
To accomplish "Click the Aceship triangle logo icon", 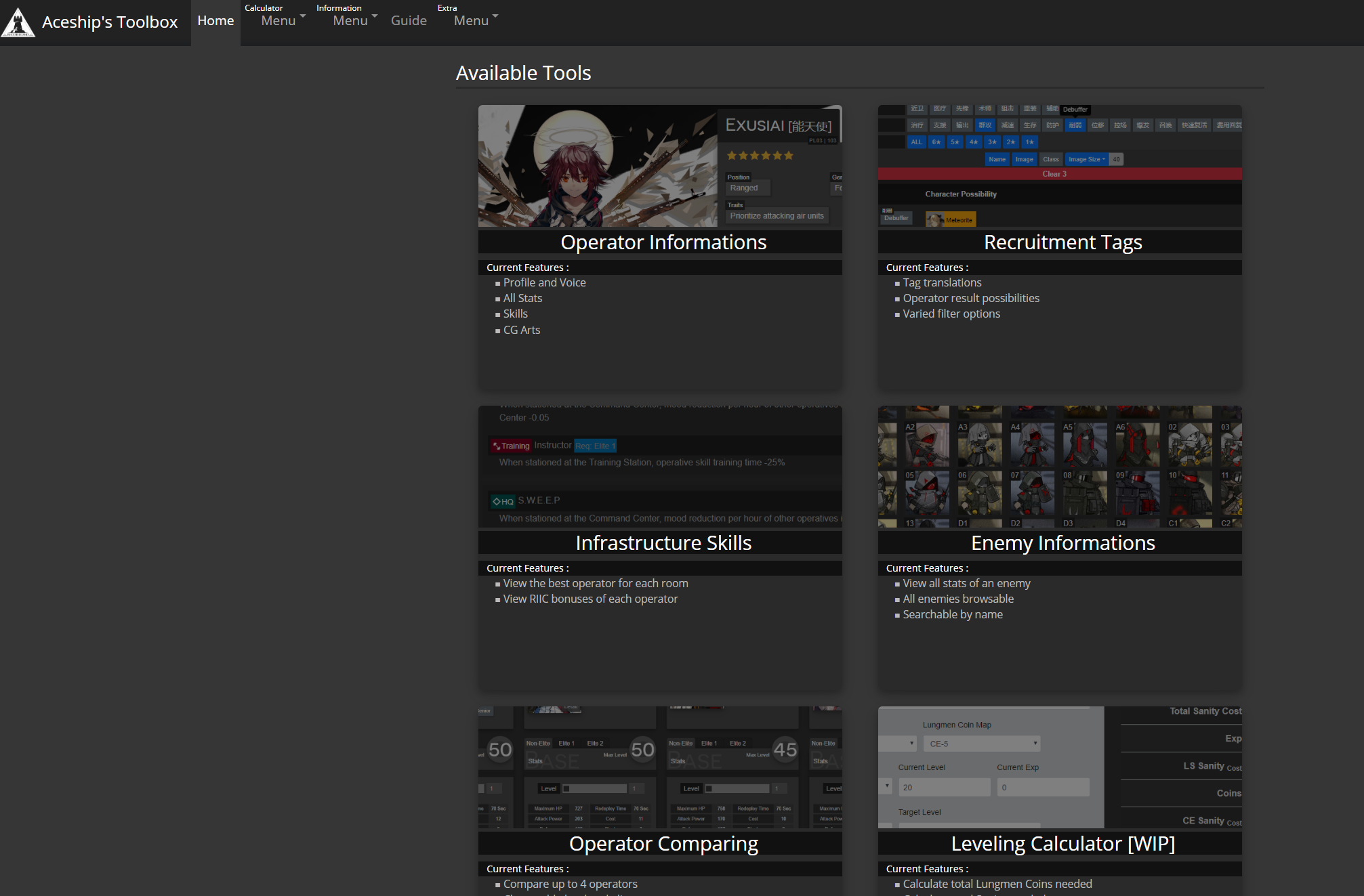I will pos(18,22).
